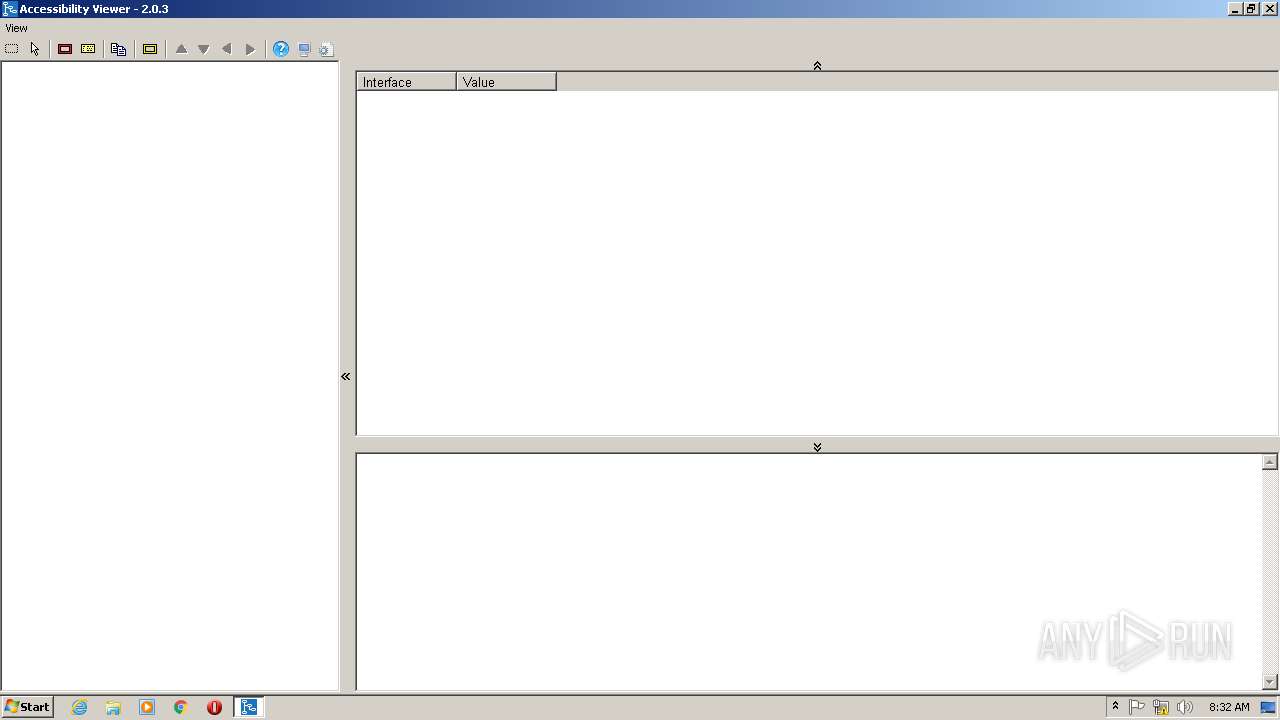
Task: Select Accessibility Viewer taskbar button
Action: click(x=249, y=707)
